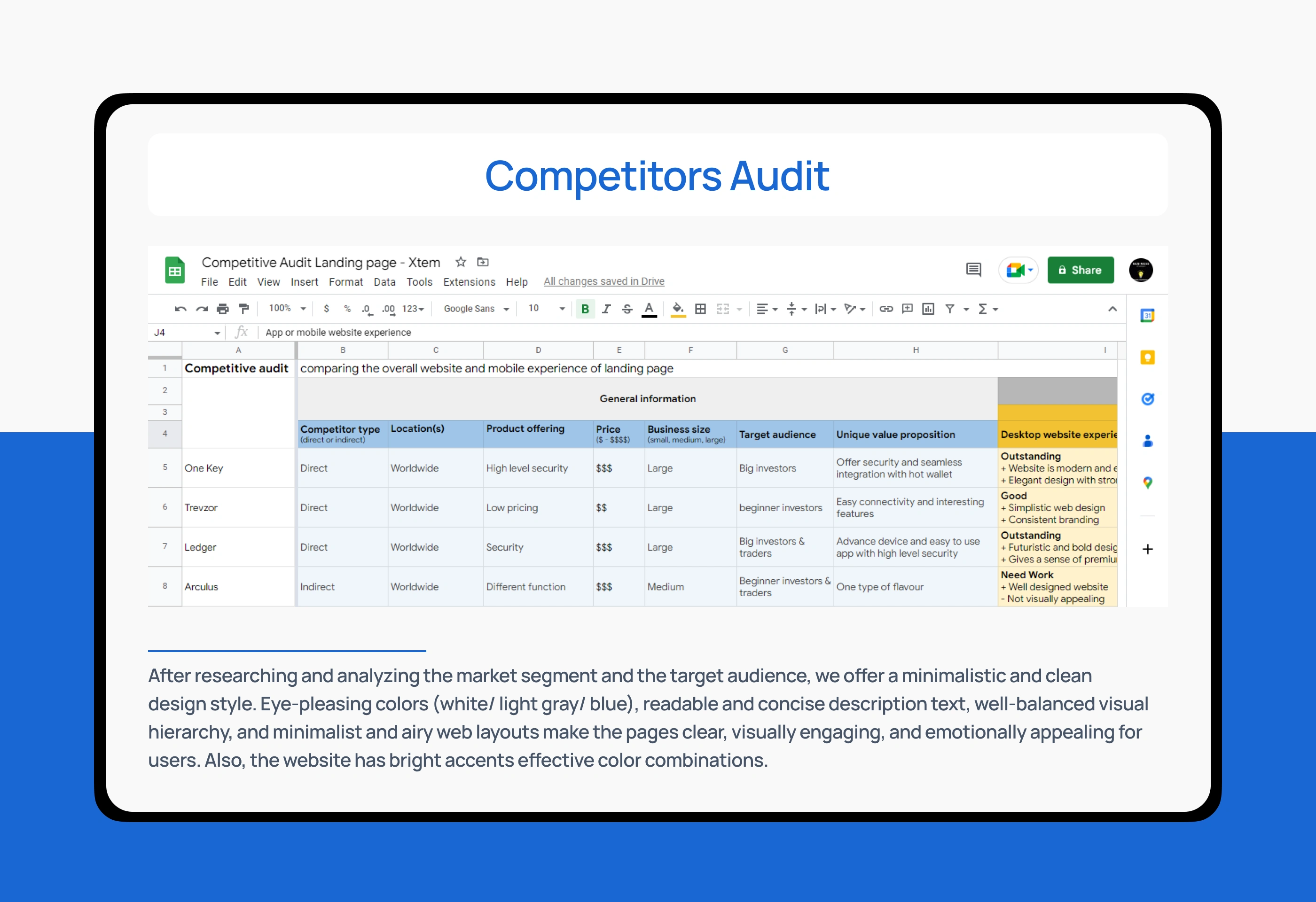Open text wrapping dropdown
Screen dimensions: 1316x902
click(x=825, y=309)
